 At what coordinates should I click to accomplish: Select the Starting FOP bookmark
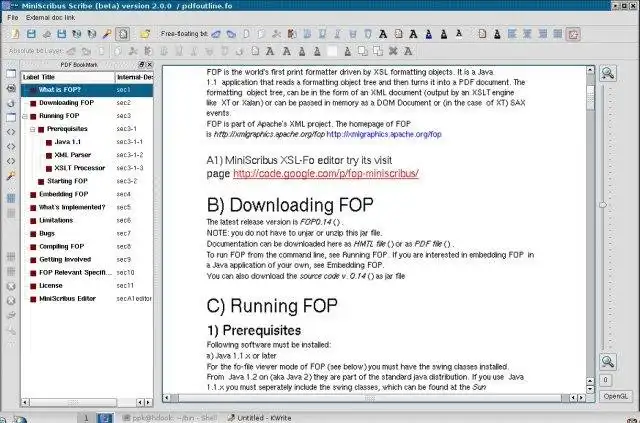67,181
